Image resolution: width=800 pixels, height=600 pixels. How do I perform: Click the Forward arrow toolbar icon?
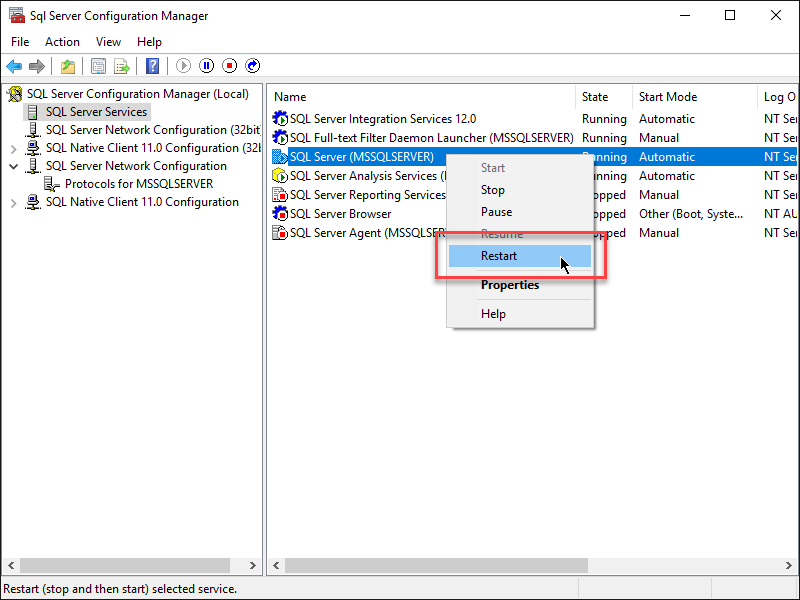click(37, 66)
